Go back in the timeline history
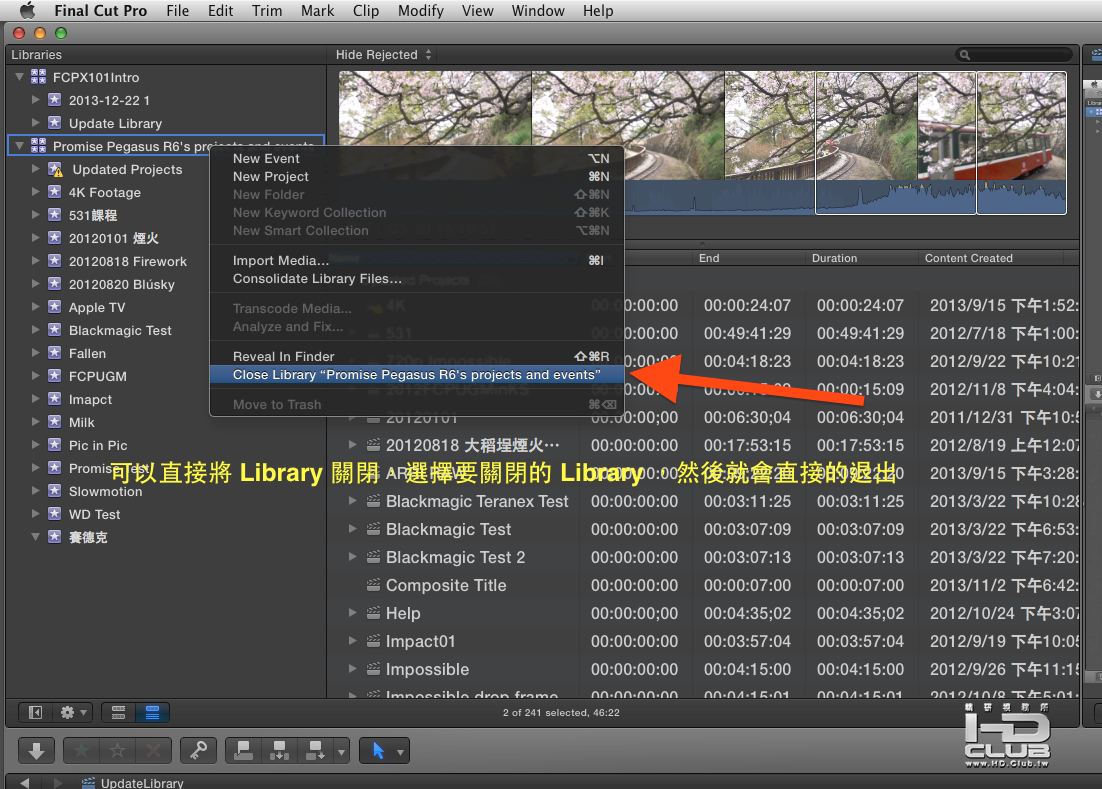This screenshot has height=789, width=1102. pos(25,783)
